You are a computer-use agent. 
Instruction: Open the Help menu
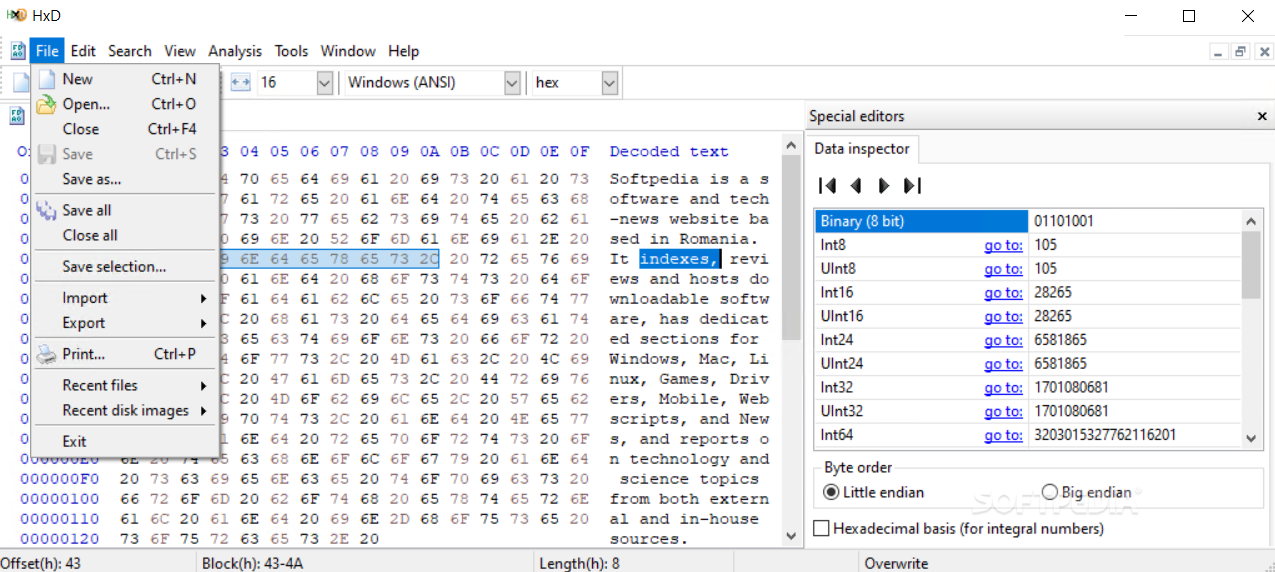[404, 51]
